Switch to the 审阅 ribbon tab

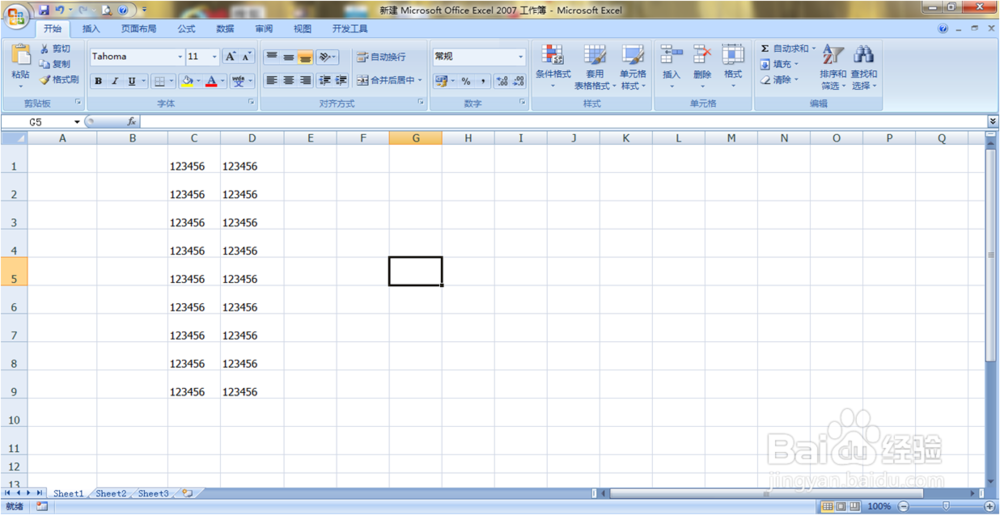[264, 29]
